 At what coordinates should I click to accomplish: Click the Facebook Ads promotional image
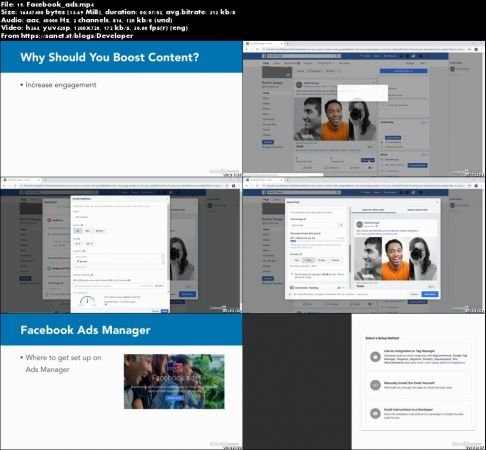click(x=174, y=381)
